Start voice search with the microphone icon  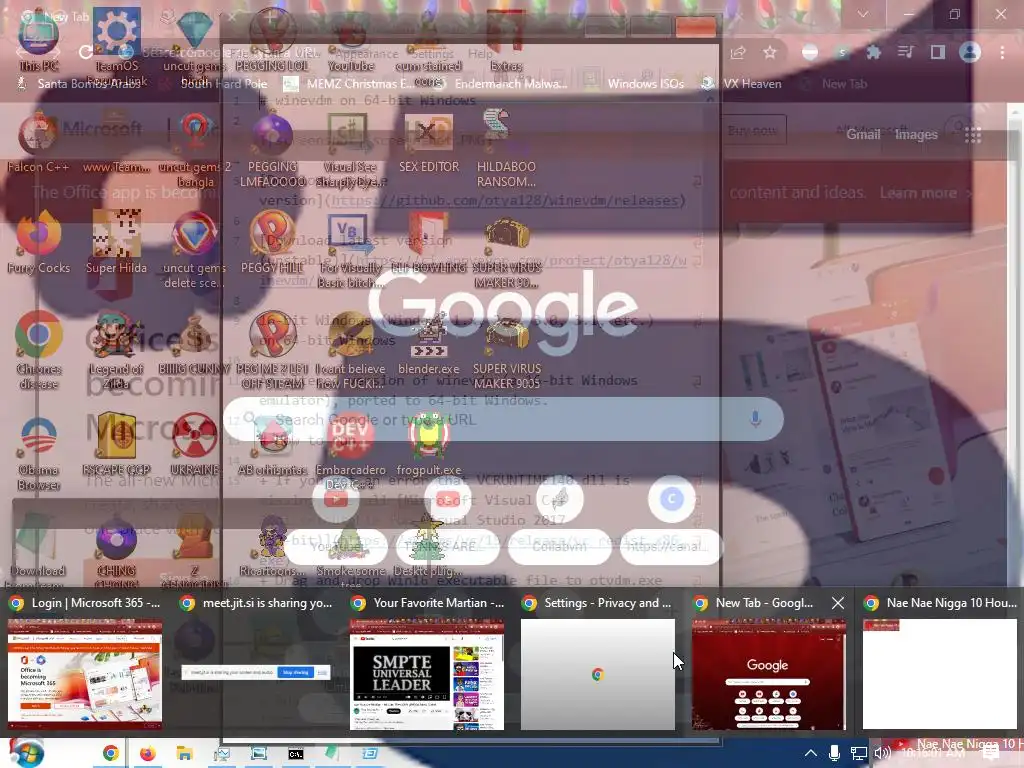pos(756,419)
